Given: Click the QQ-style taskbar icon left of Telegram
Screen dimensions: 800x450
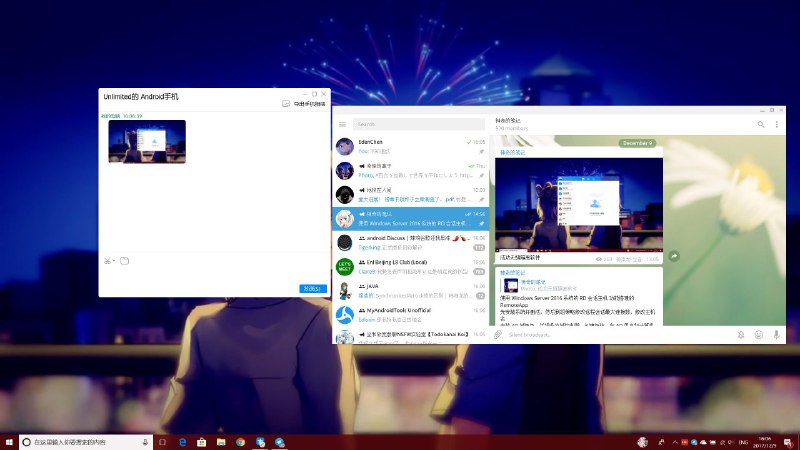Looking at the screenshot, I should tap(260, 442).
